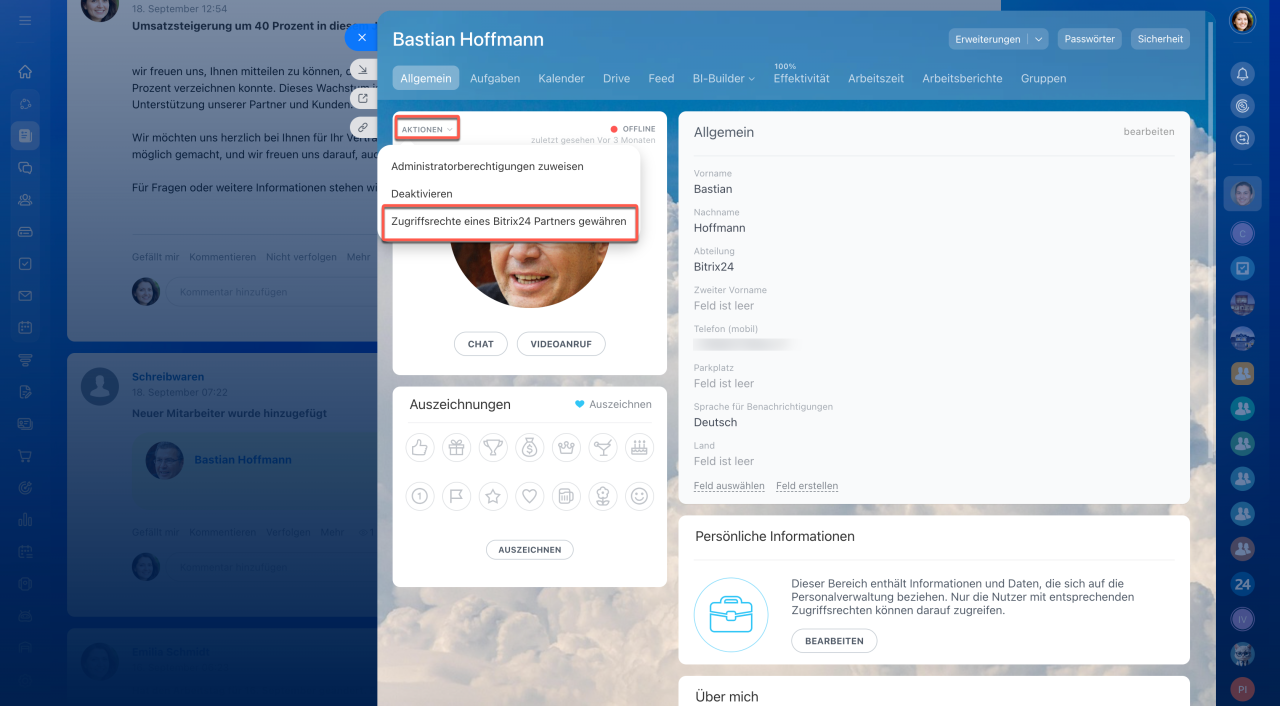Click the AUSZEICHNEN button below the awards

[530, 549]
